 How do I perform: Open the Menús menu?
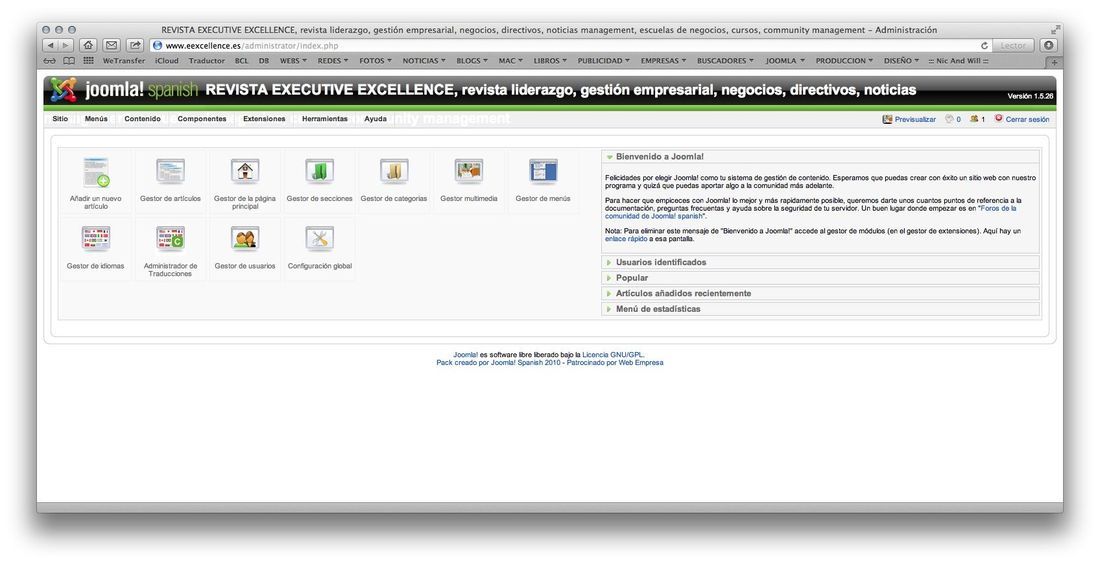point(96,119)
